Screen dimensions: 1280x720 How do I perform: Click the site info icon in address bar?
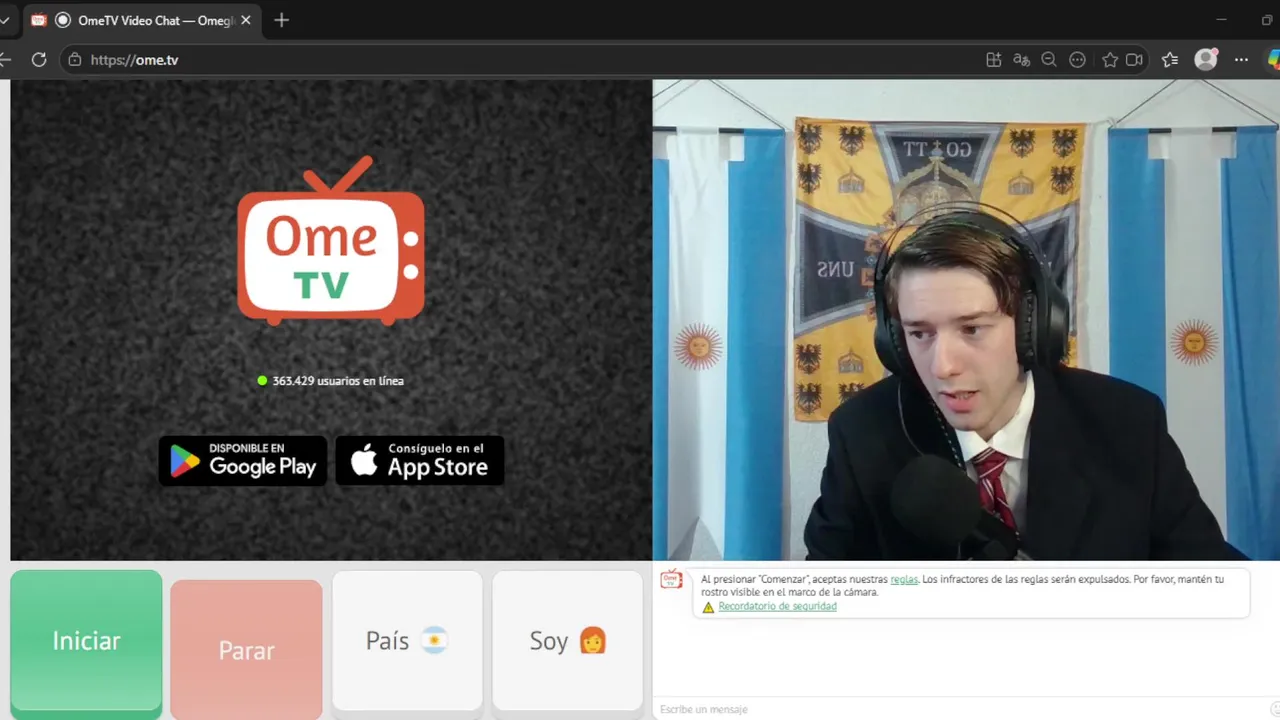74,60
